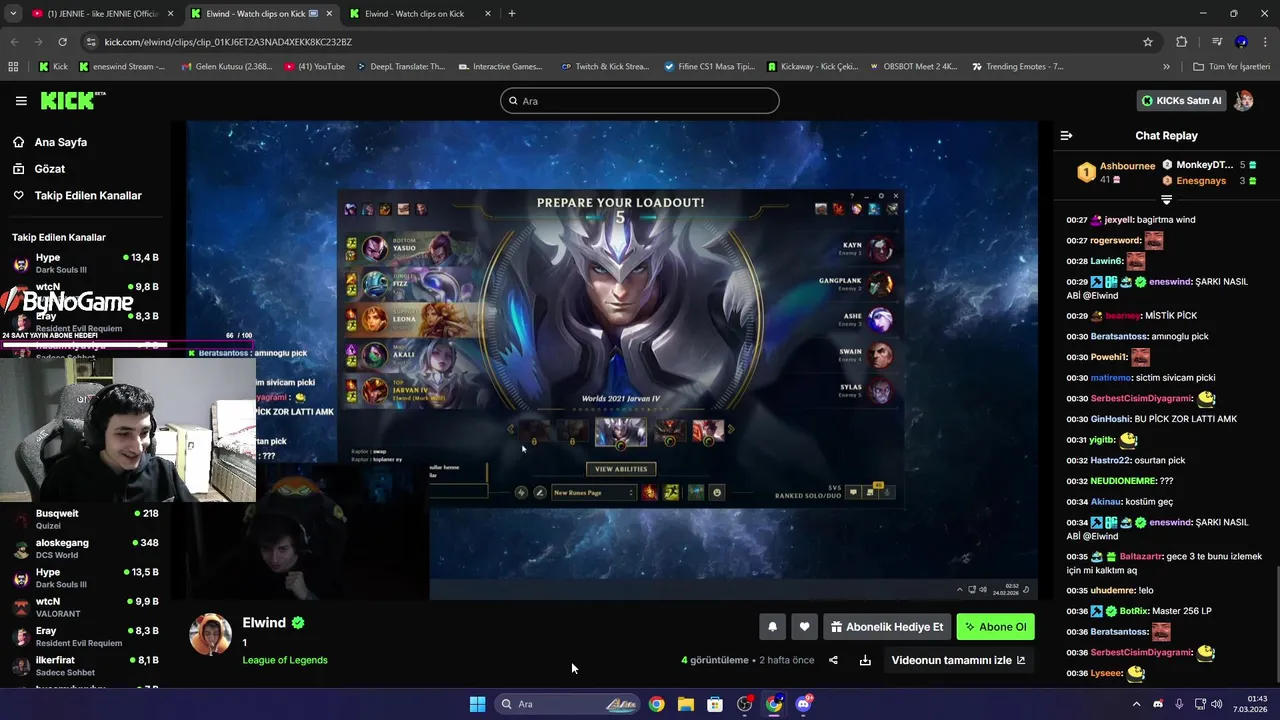
Task: Click chat username BotRix
Action: (x=1134, y=611)
